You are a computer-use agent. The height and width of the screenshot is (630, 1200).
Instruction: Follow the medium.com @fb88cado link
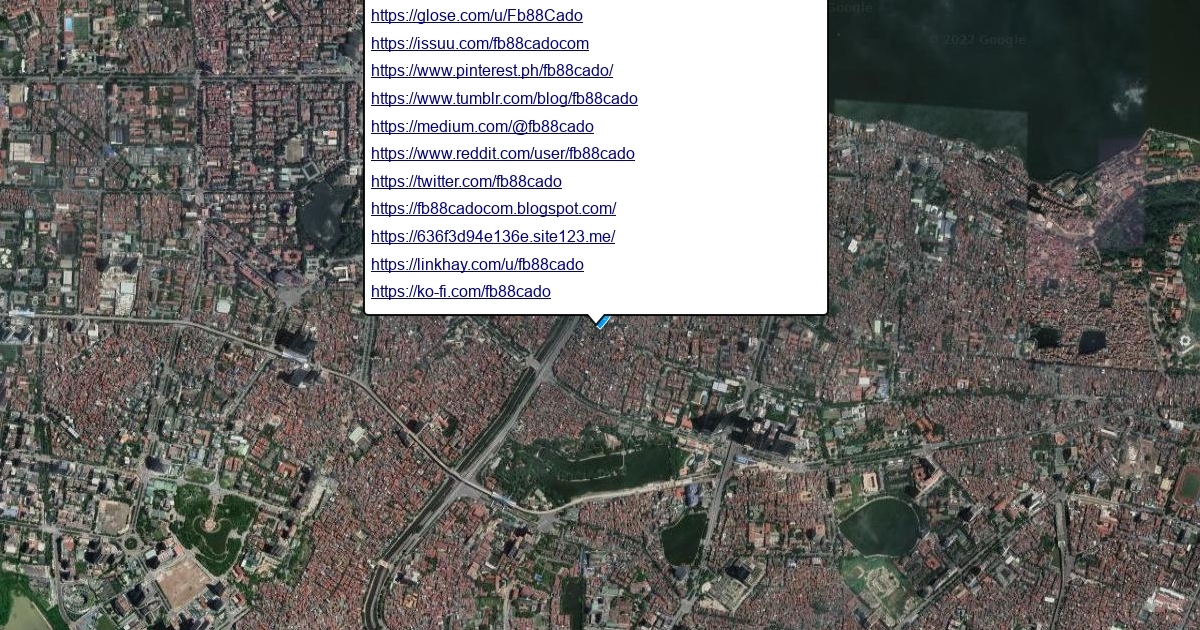click(482, 127)
